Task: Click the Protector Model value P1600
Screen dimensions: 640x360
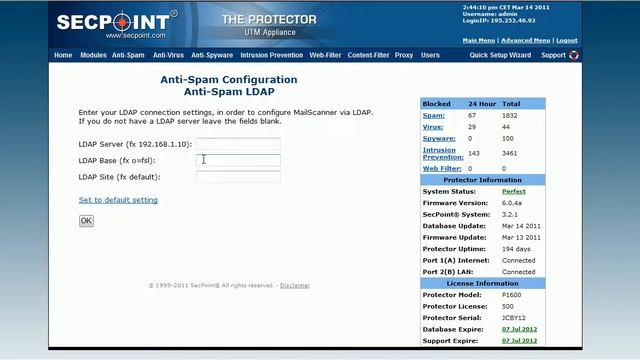Action: point(511,295)
